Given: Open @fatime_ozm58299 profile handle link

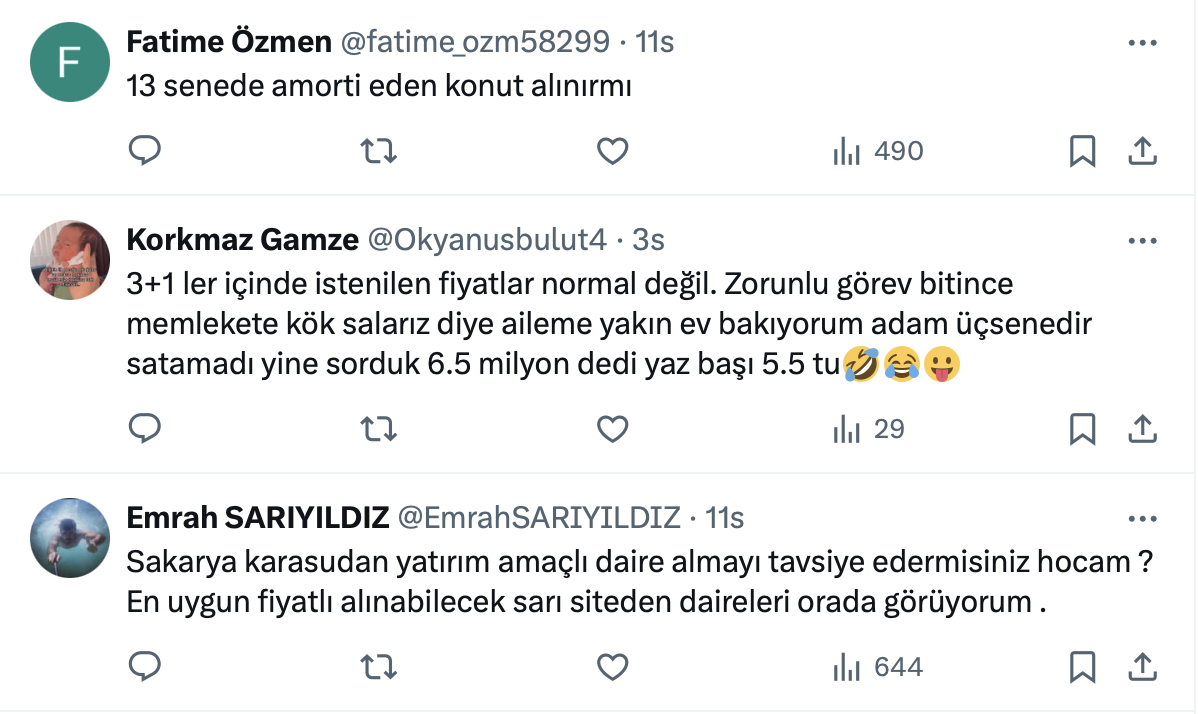Looking at the screenshot, I should tap(476, 42).
